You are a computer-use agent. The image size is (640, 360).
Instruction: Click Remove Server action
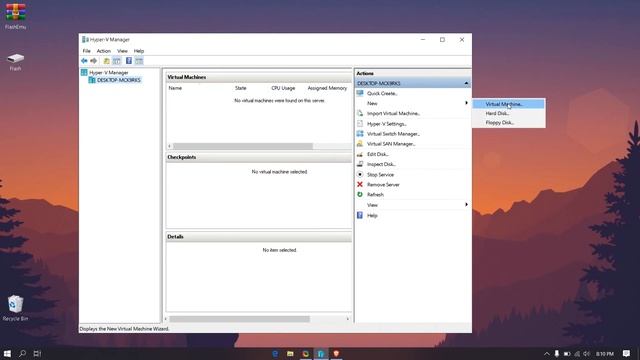pos(383,185)
